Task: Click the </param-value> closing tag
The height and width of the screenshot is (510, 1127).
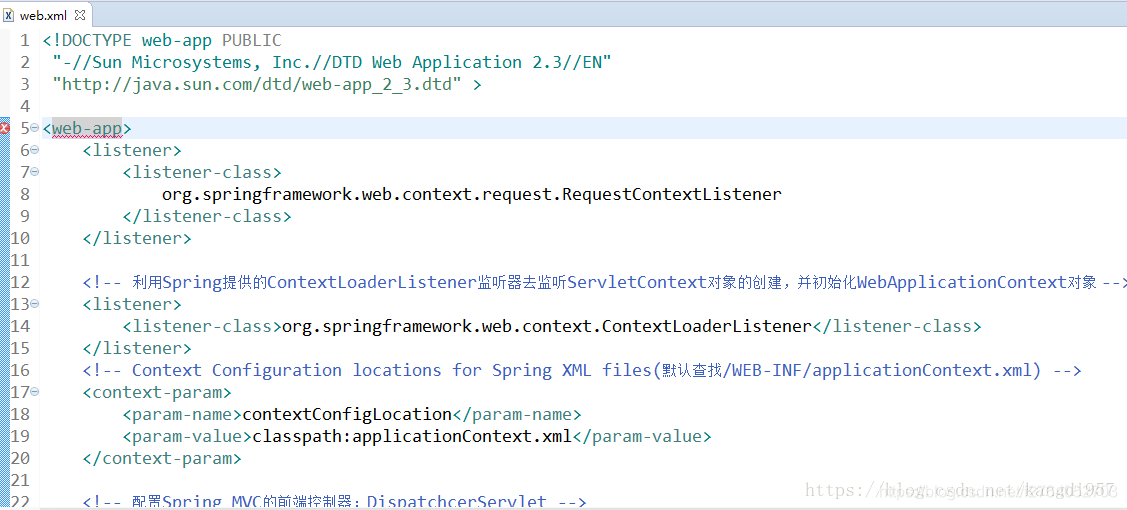Action: click(x=641, y=437)
